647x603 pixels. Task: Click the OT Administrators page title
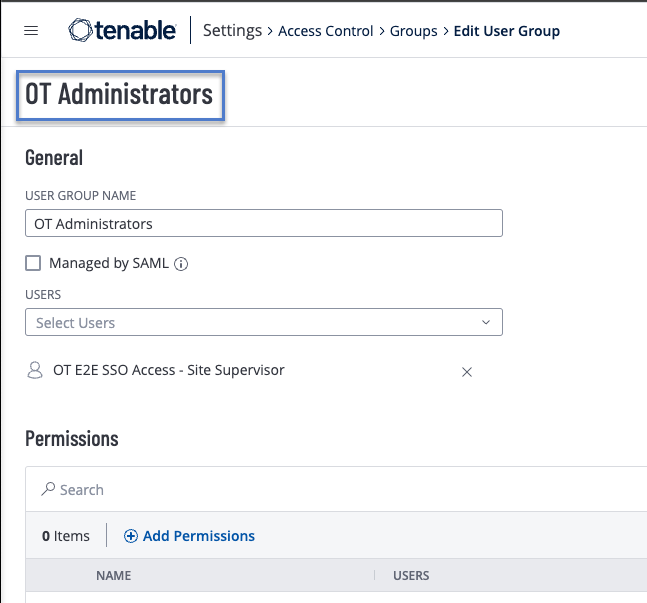click(x=119, y=95)
